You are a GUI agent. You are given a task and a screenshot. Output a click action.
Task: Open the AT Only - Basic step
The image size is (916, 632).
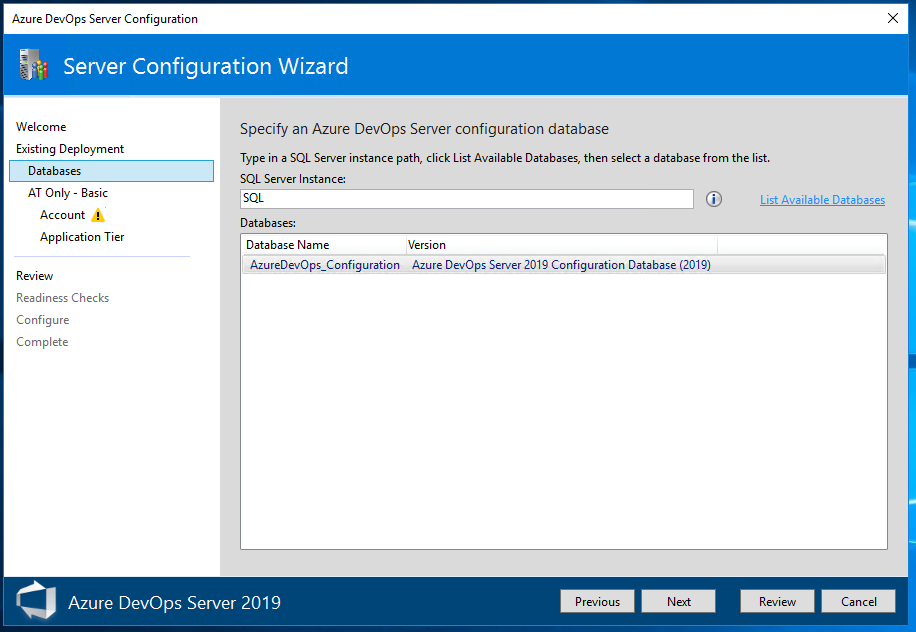point(68,193)
